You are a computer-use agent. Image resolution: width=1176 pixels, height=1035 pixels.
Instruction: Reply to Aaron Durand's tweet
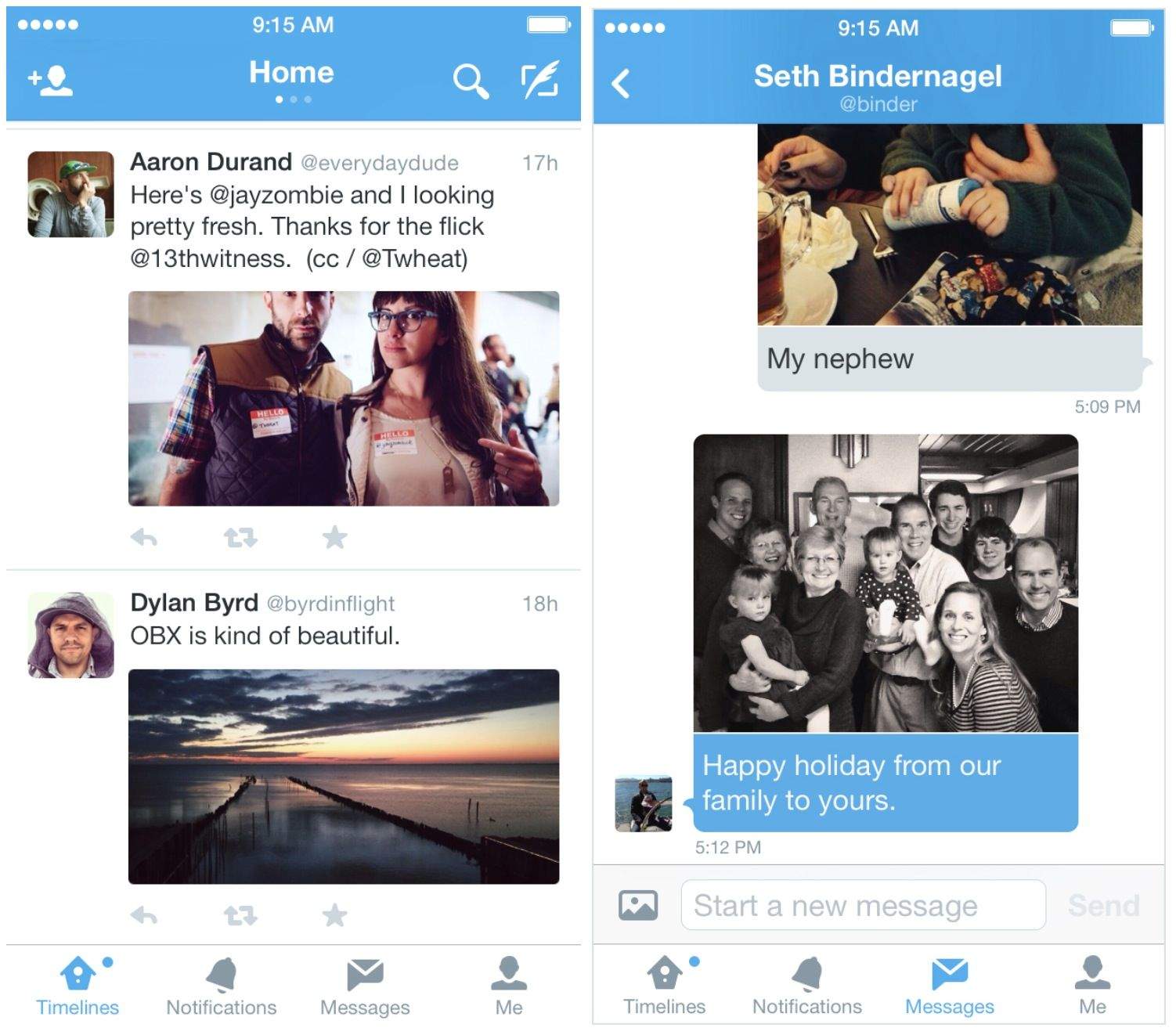pos(144,538)
